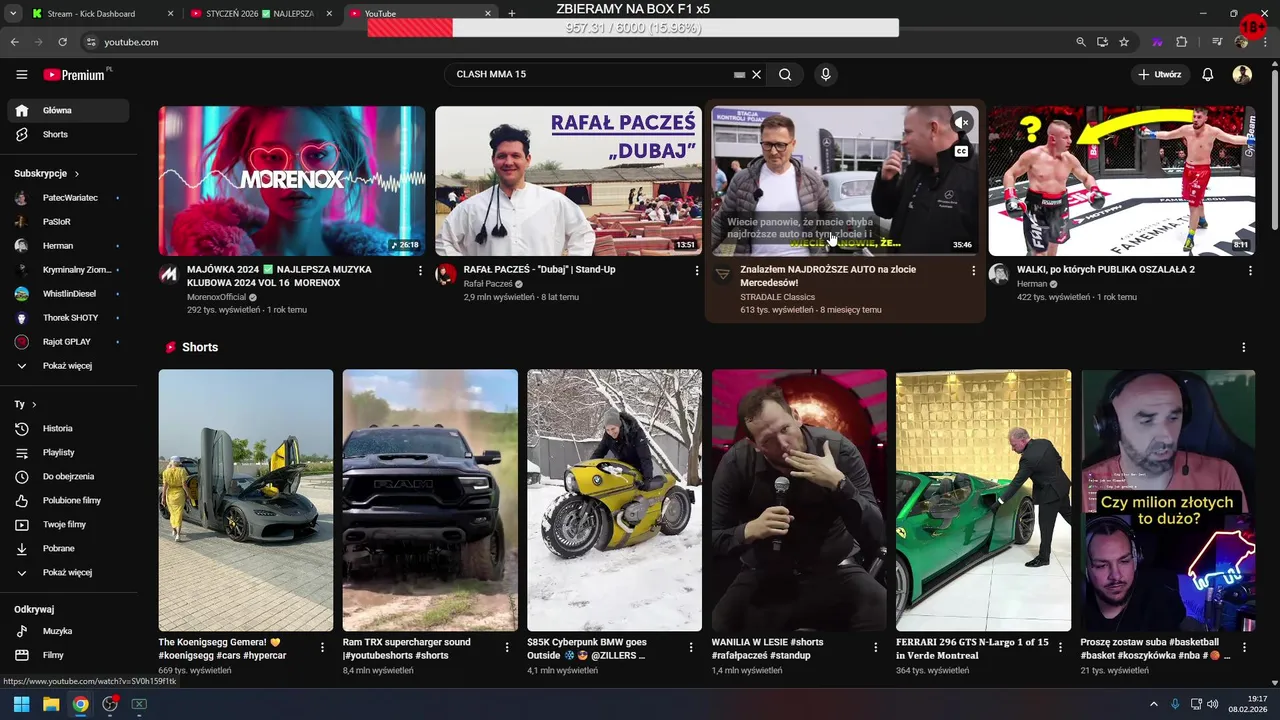Reload the page in Chrome
1280x720 pixels.
[x=62, y=42]
